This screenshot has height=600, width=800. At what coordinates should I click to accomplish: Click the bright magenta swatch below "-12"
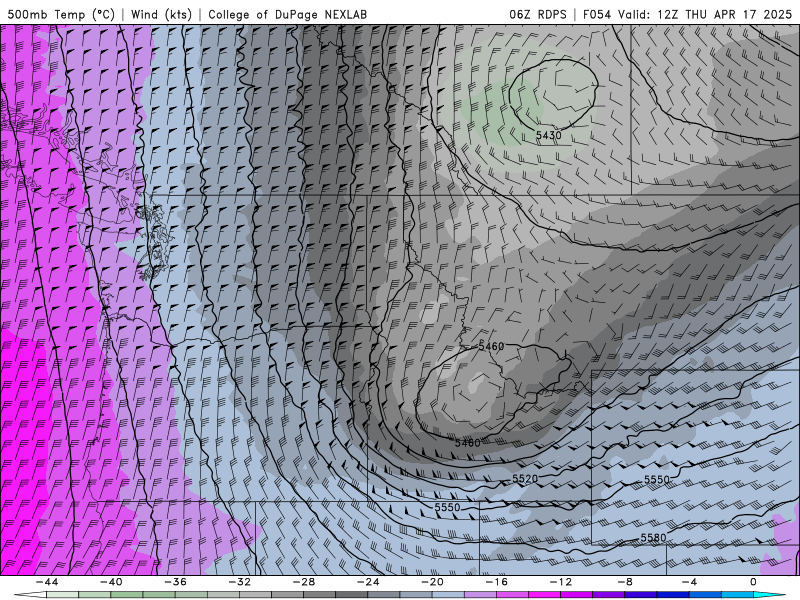(x=545, y=595)
